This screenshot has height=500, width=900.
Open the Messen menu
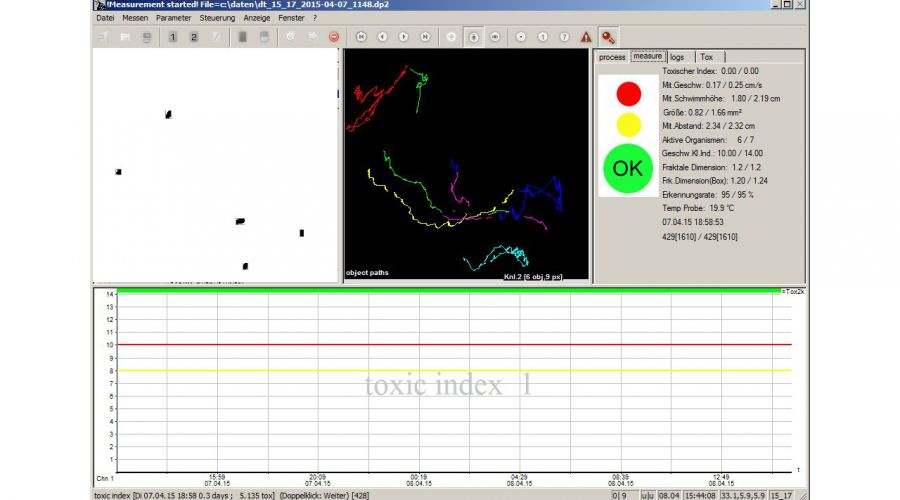[x=135, y=18]
